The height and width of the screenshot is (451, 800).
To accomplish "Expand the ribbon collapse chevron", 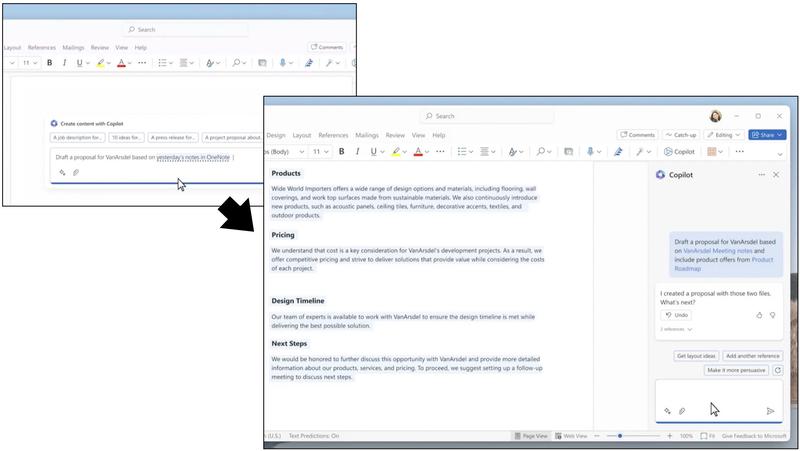I will [780, 154].
